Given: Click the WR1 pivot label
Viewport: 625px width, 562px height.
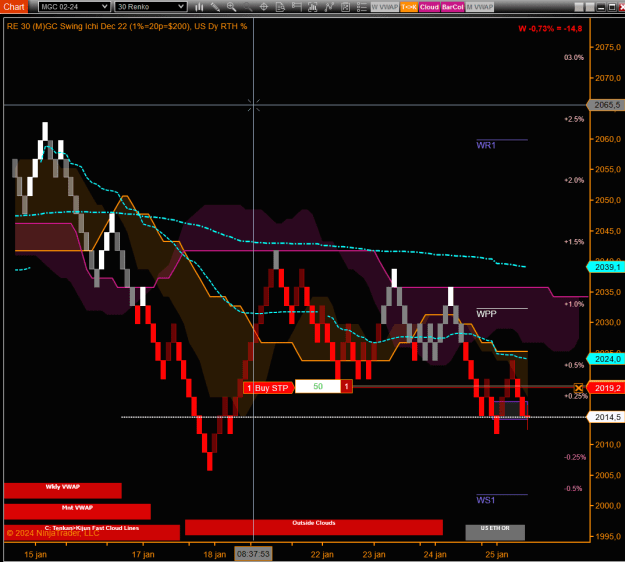Looking at the screenshot, I should [486, 145].
